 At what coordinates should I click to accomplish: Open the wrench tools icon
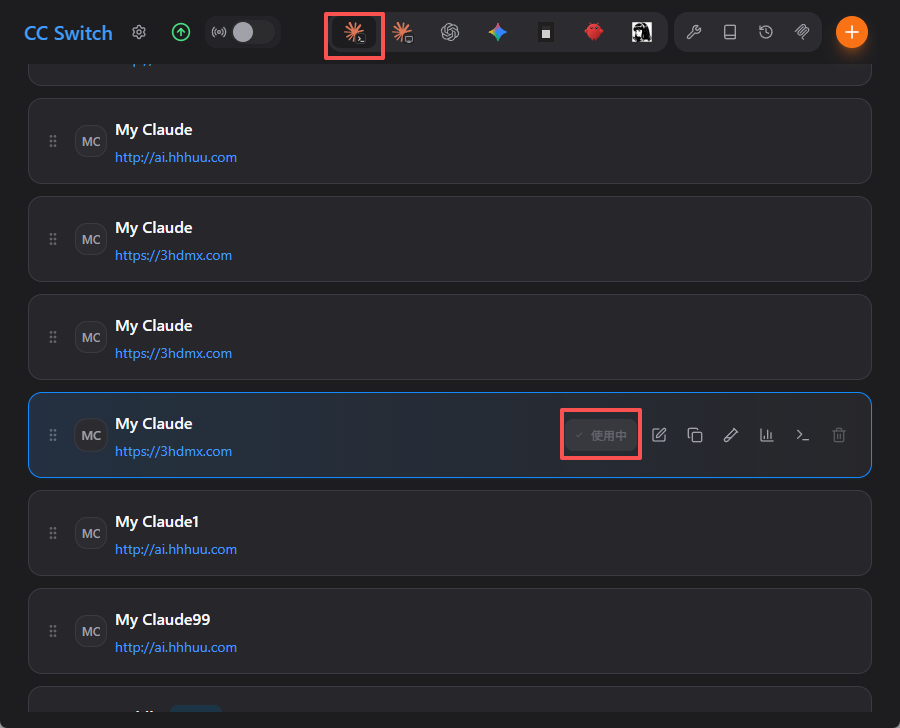pyautogui.click(x=693, y=32)
